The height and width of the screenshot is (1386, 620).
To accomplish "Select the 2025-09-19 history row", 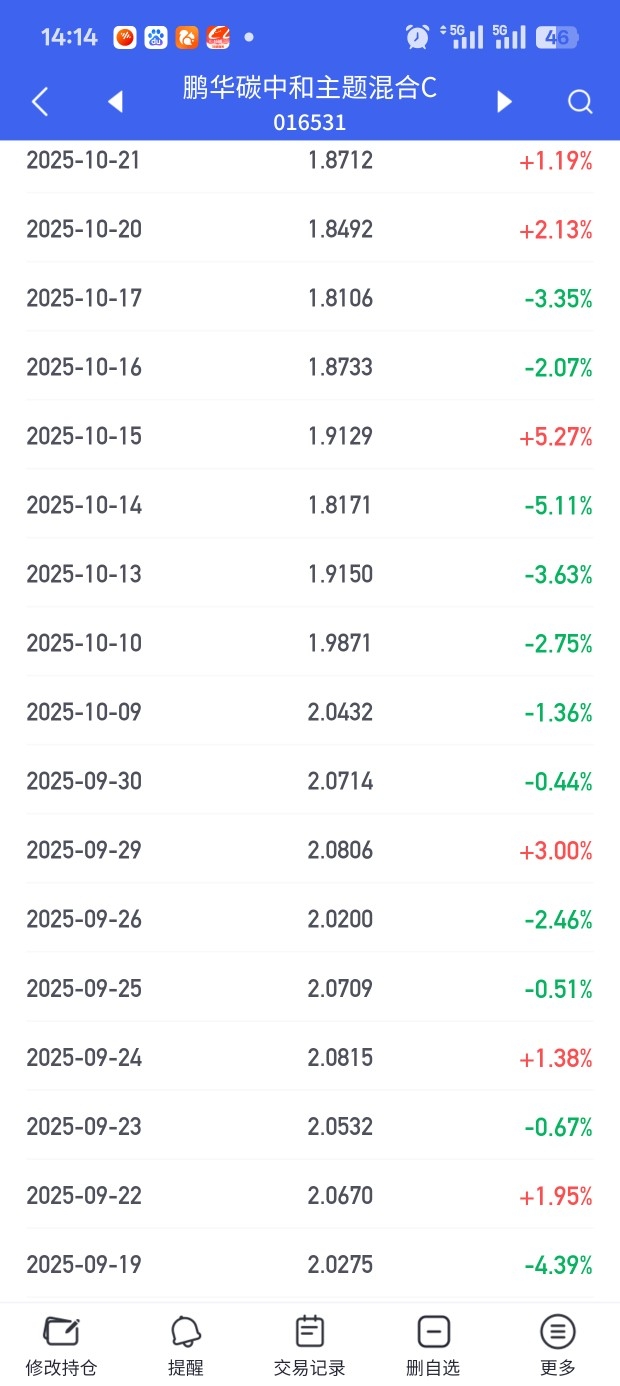I will [x=310, y=1264].
